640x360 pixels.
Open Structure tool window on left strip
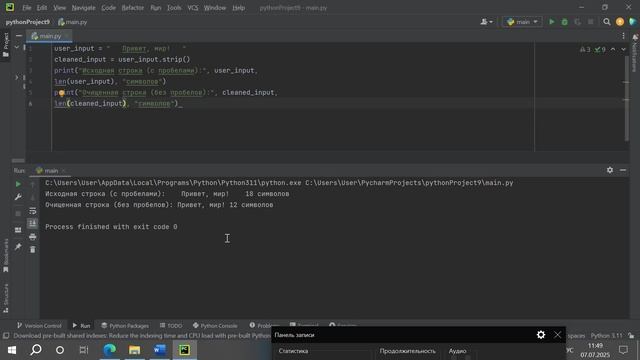(6, 298)
